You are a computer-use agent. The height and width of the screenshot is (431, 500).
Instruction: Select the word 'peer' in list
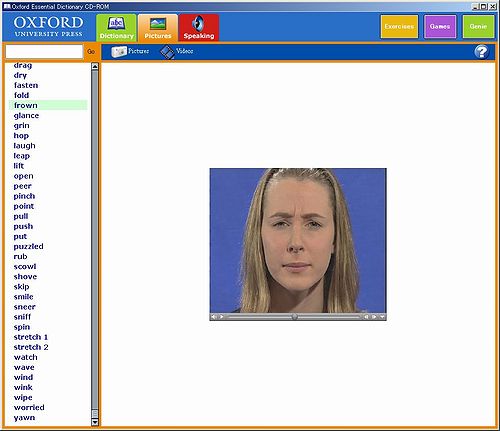[x=22, y=186]
